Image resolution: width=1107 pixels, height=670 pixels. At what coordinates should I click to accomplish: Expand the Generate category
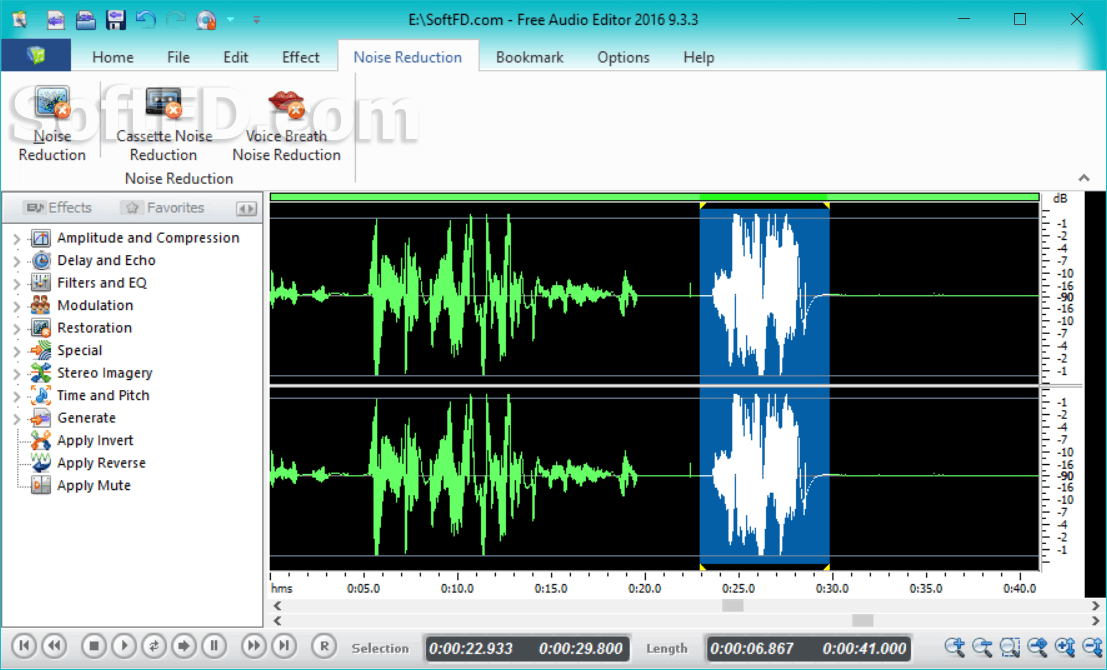coord(17,419)
